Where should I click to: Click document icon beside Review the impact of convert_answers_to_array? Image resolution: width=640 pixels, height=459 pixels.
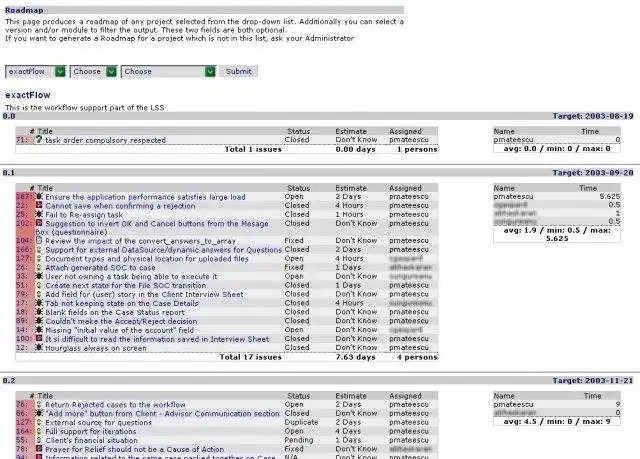click(x=39, y=240)
